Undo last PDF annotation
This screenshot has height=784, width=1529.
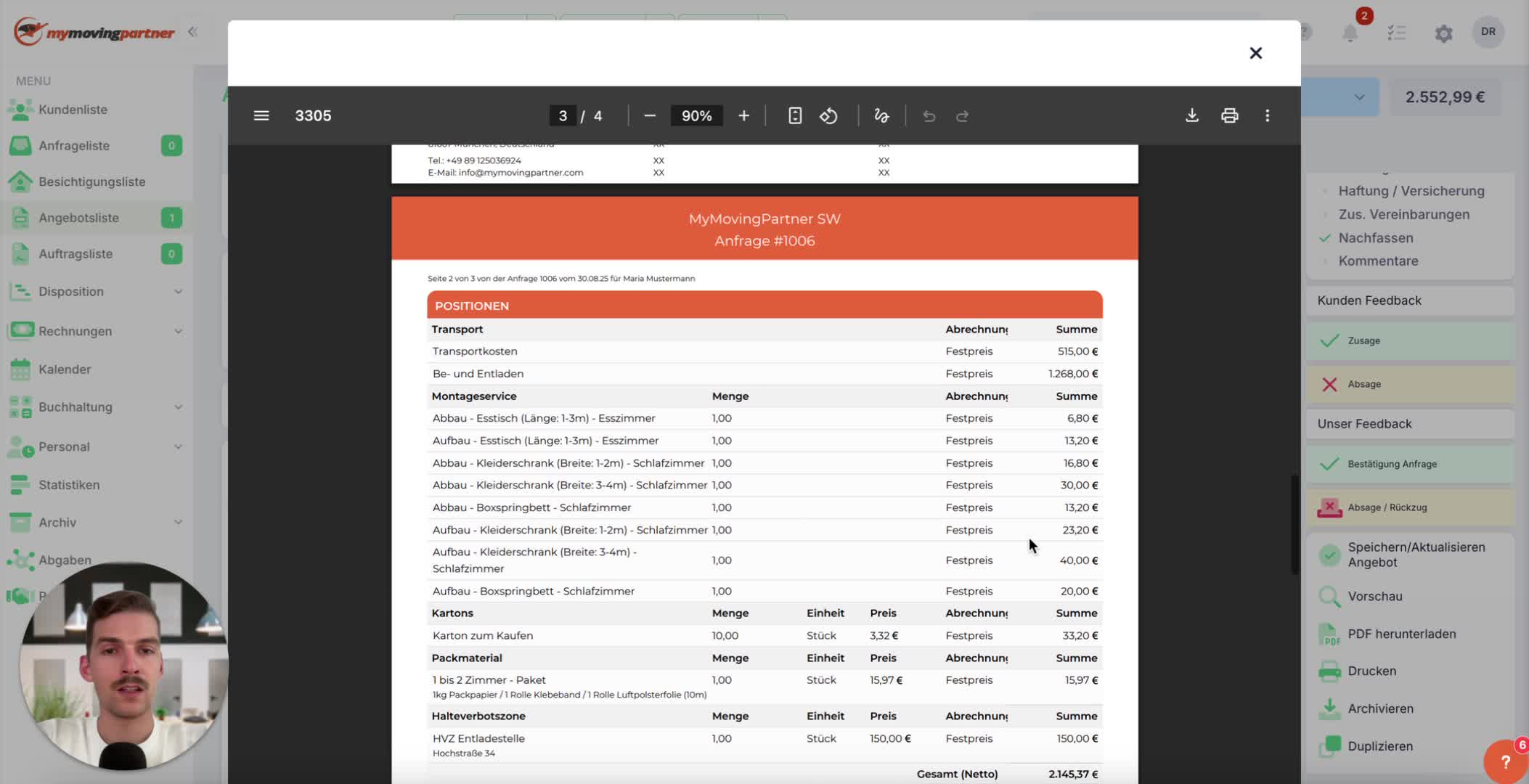click(929, 116)
